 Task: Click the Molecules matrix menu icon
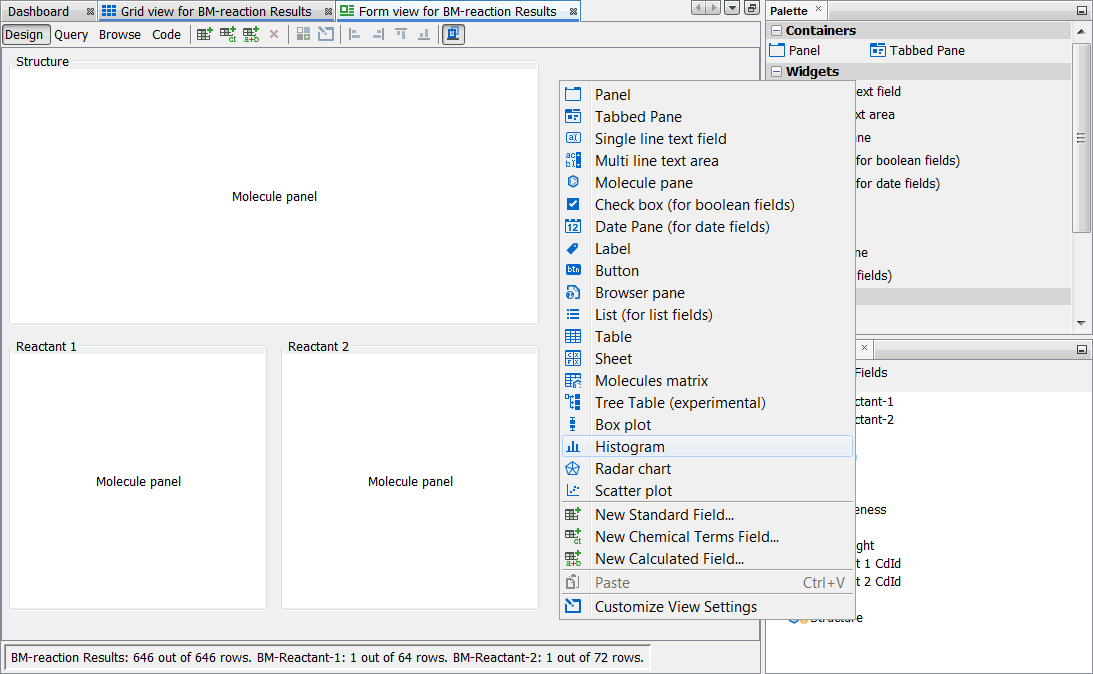click(x=573, y=381)
